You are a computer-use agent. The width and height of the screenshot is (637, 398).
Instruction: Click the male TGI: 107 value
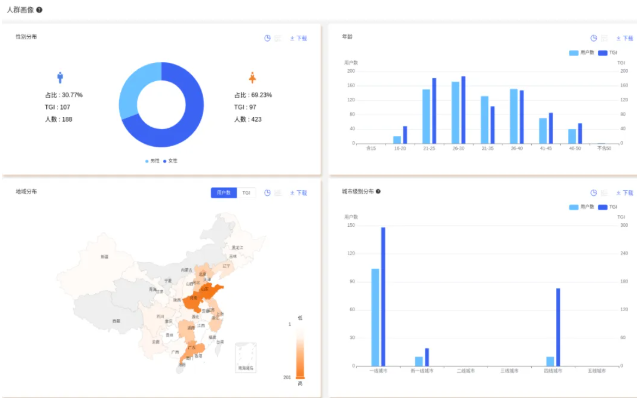(x=58, y=107)
